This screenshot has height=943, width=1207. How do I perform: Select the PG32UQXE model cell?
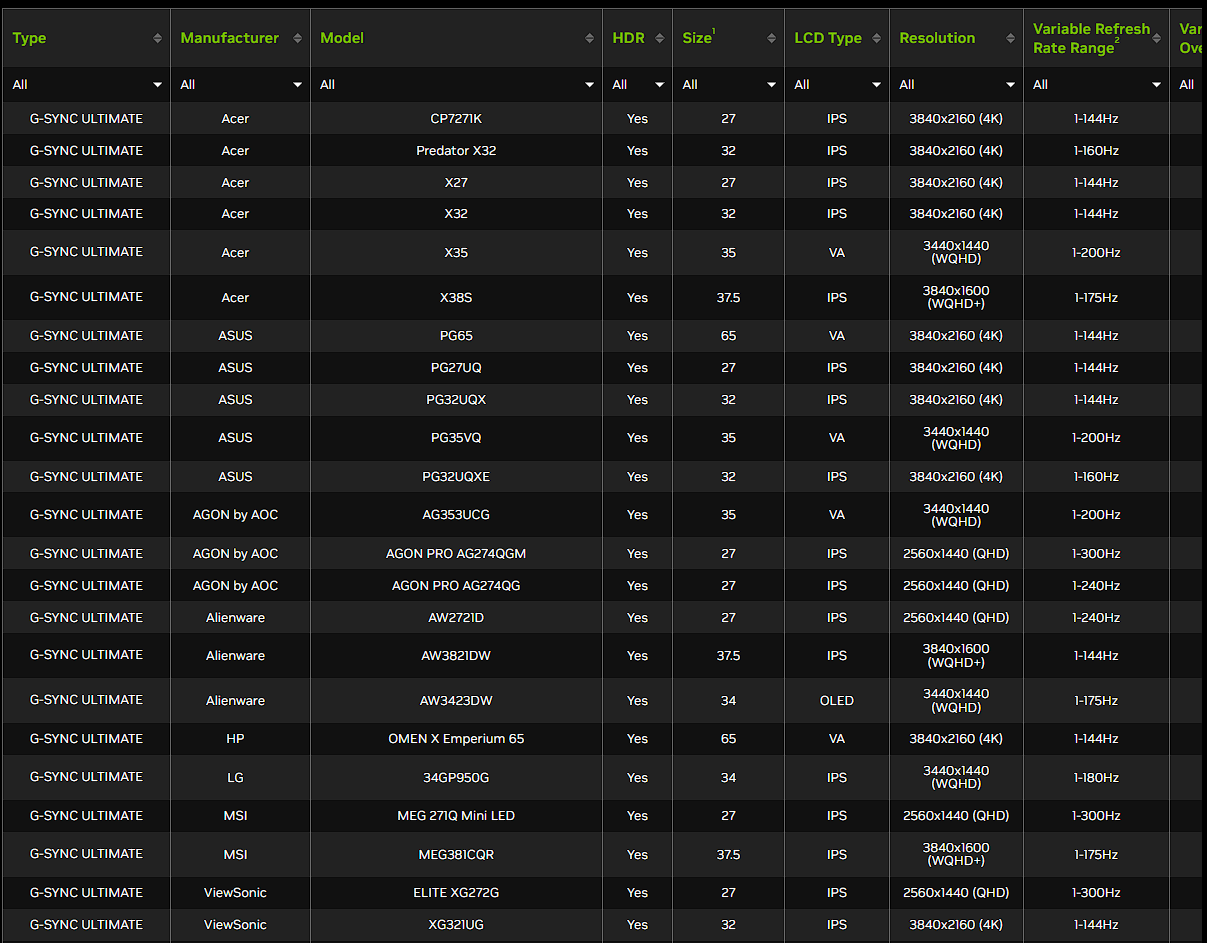457,477
